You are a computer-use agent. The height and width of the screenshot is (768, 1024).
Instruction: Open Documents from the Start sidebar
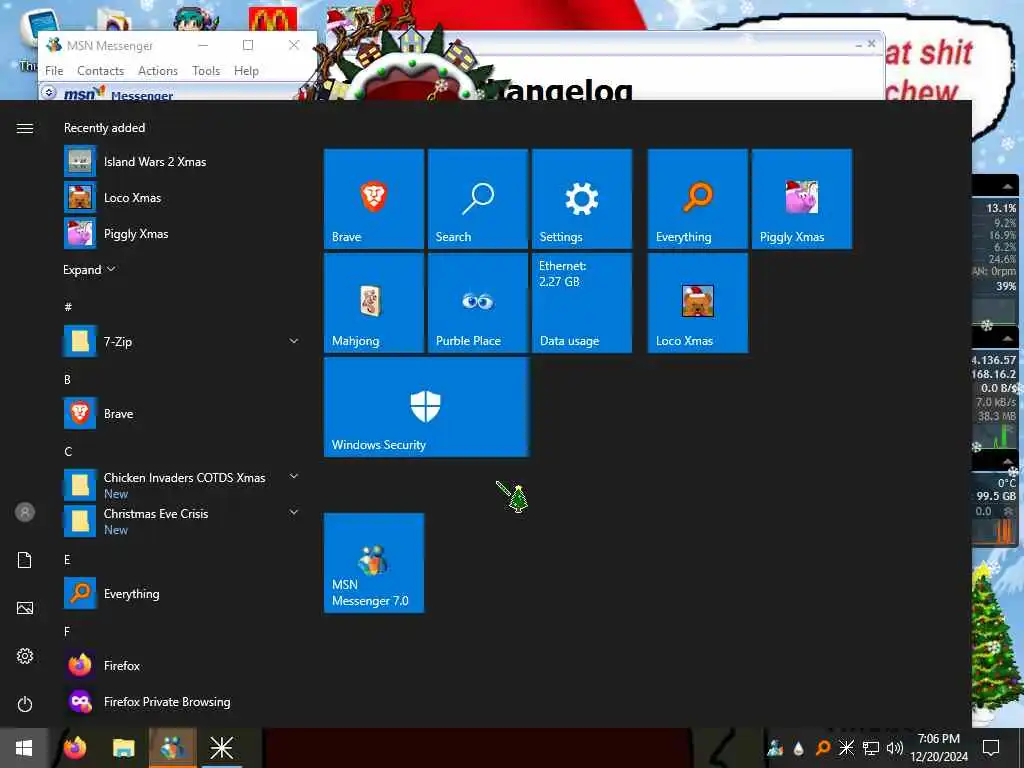coord(25,560)
